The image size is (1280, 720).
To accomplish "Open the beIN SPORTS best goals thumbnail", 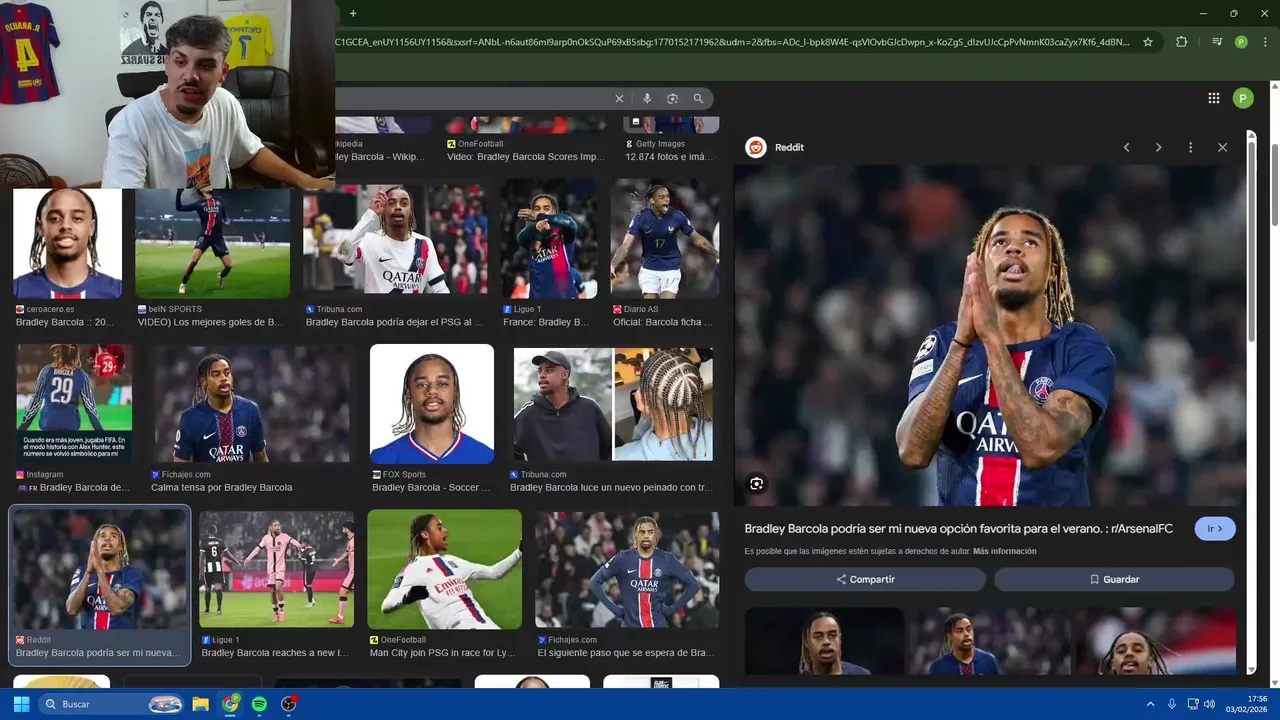I will click(212, 243).
